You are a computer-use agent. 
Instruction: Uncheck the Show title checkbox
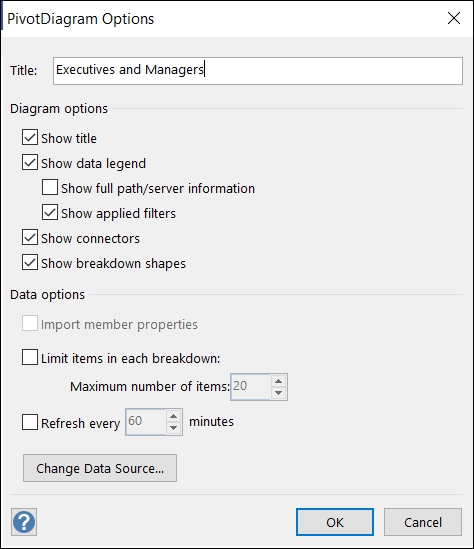pyautogui.click(x=30, y=137)
